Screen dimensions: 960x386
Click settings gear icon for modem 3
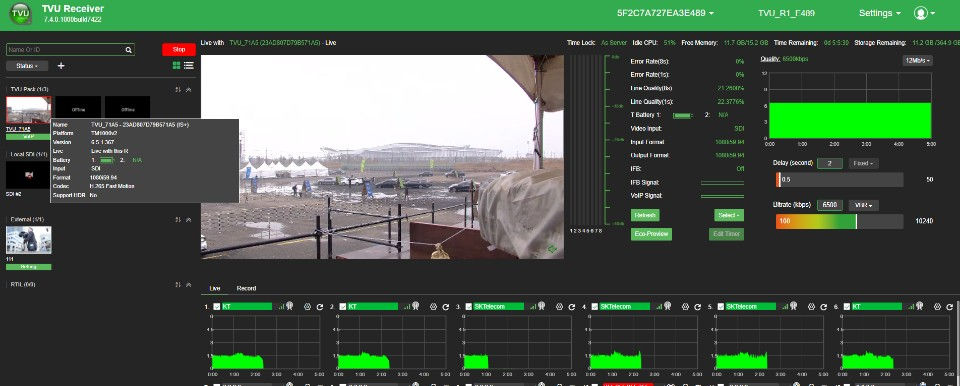point(560,306)
